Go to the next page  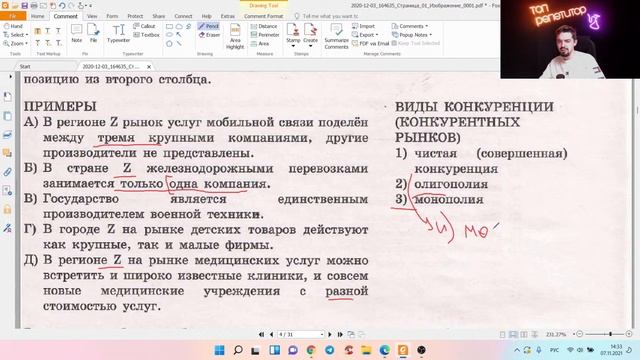[x=330, y=334]
